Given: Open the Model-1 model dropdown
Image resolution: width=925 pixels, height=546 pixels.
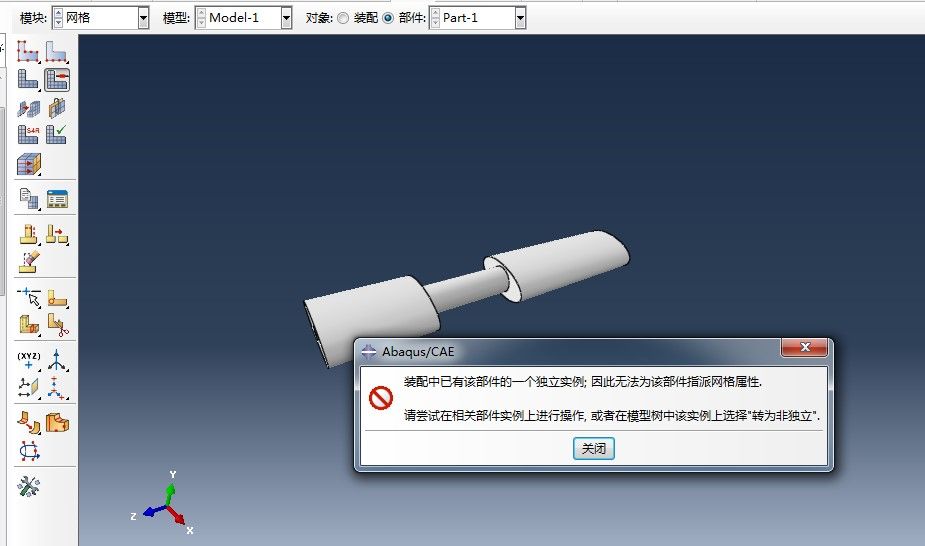Looking at the screenshot, I should (286, 18).
